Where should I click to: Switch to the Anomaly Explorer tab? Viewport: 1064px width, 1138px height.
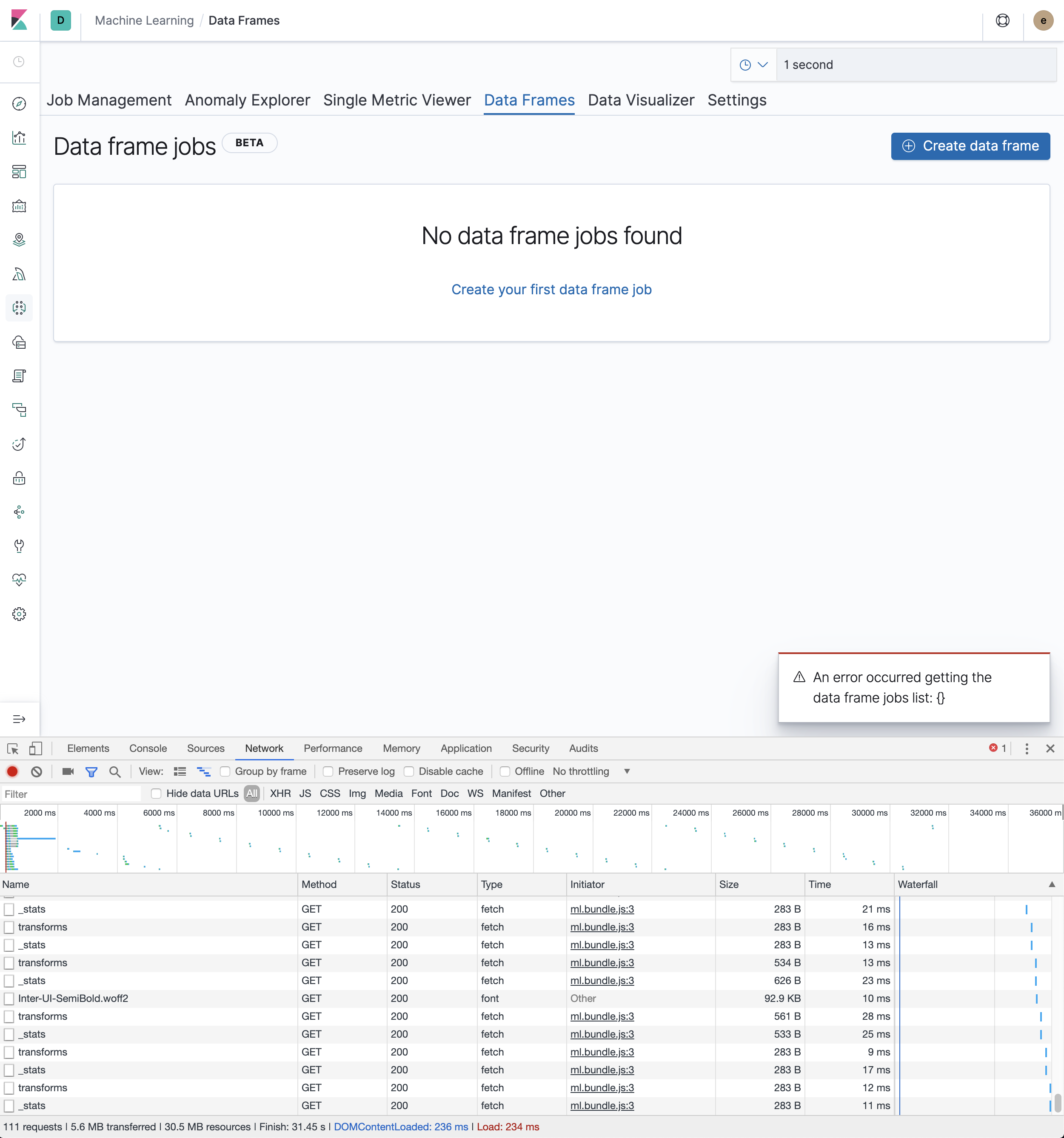click(x=247, y=100)
